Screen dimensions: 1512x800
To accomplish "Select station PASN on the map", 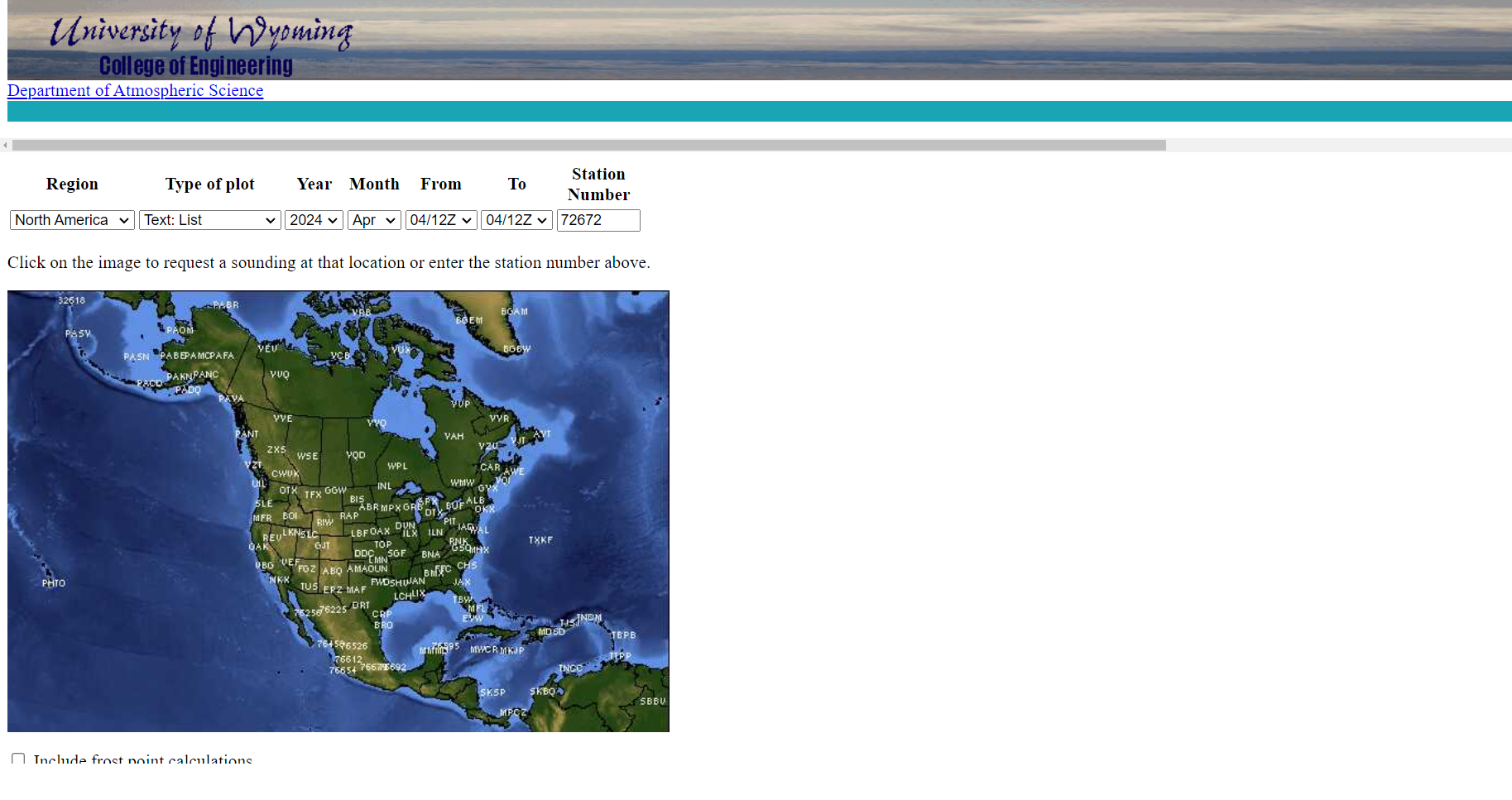I will coord(137,357).
